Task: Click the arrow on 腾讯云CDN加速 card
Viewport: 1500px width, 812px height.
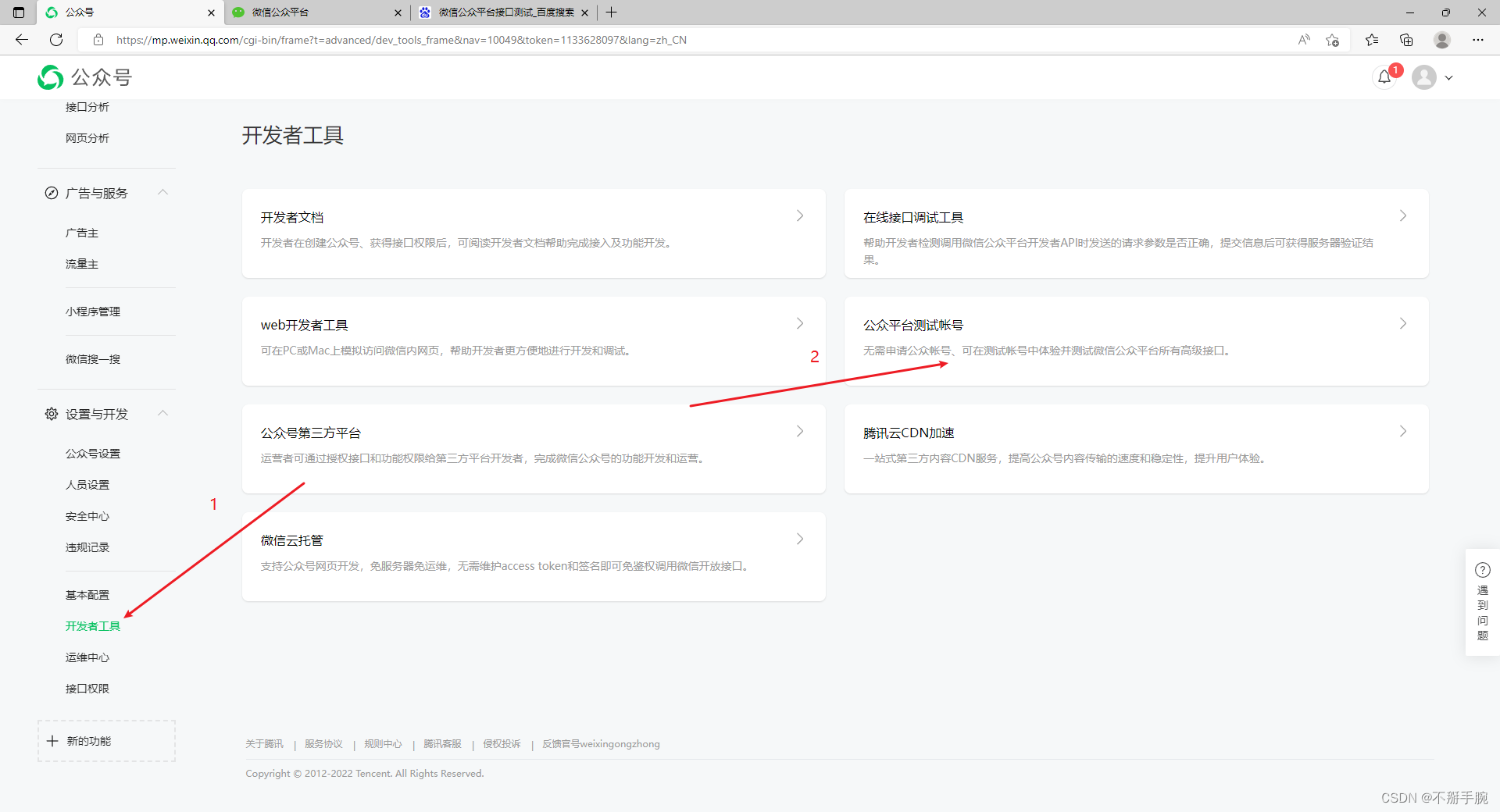Action: 1403,432
